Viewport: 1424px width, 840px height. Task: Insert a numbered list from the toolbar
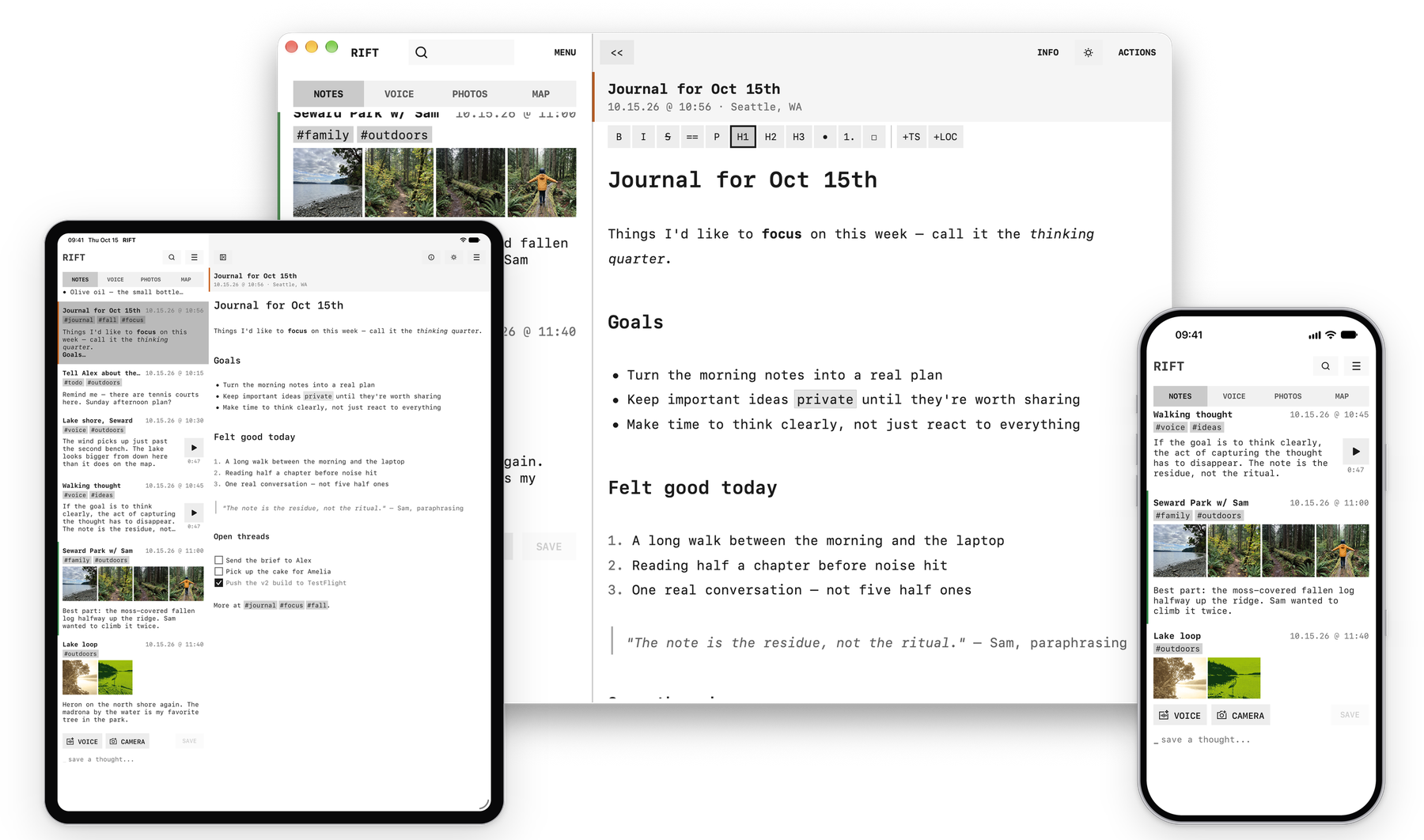[x=849, y=137]
